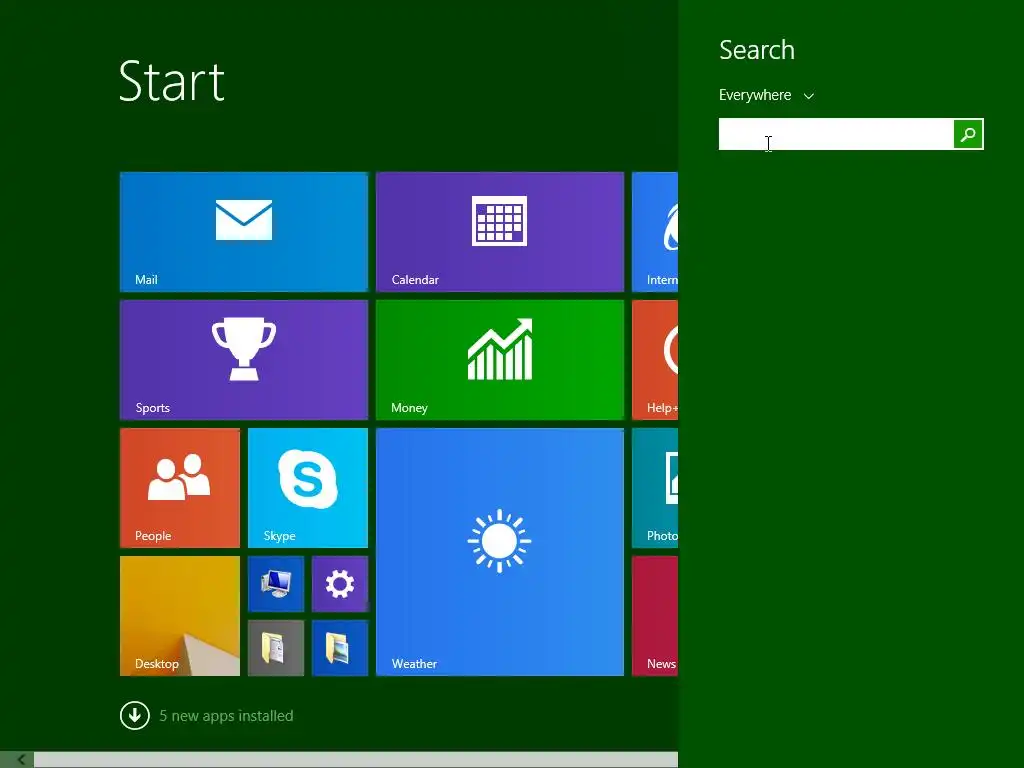Open the Calendar tile
The height and width of the screenshot is (768, 1024).
pos(500,232)
